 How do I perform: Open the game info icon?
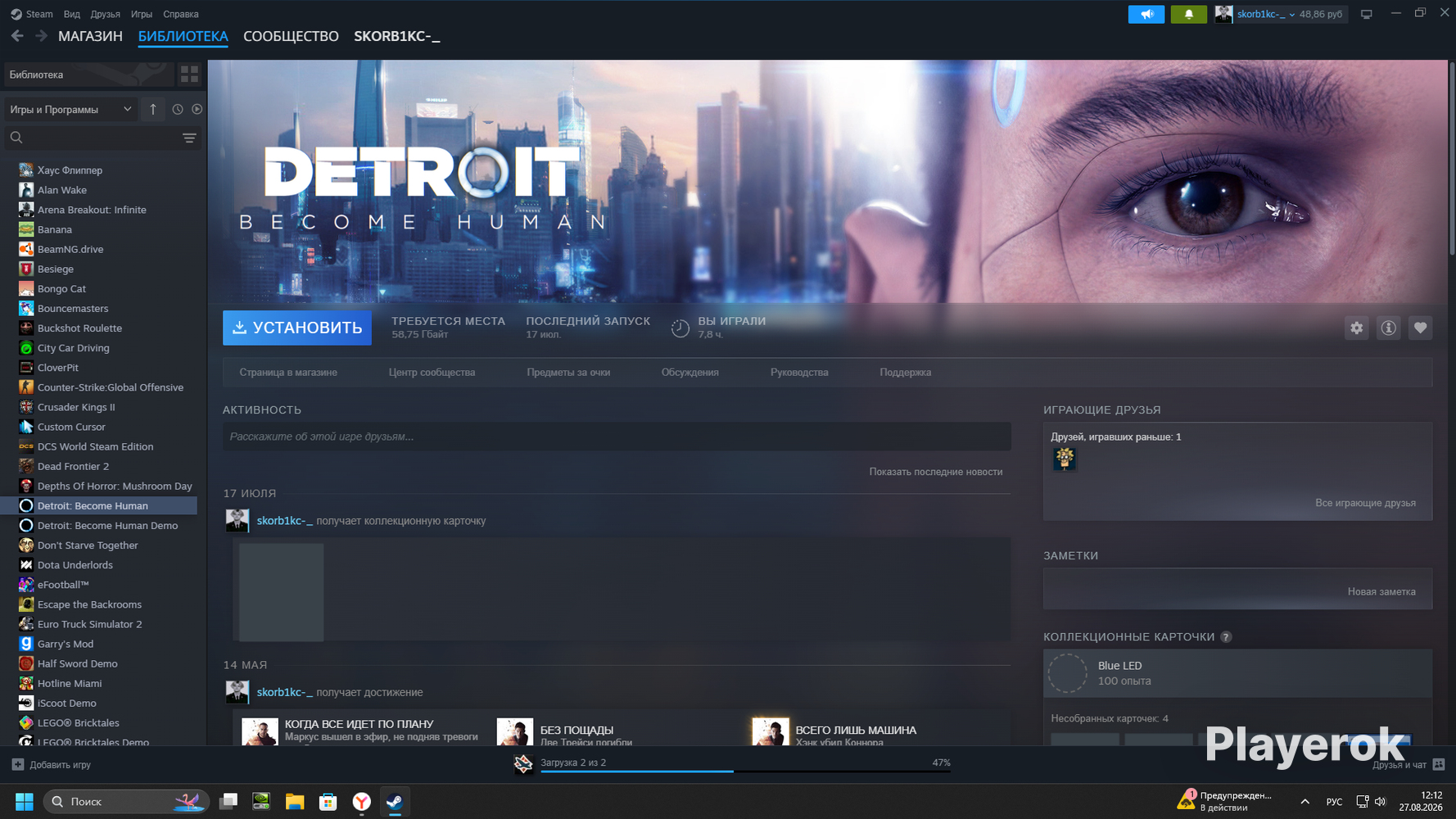(1389, 328)
